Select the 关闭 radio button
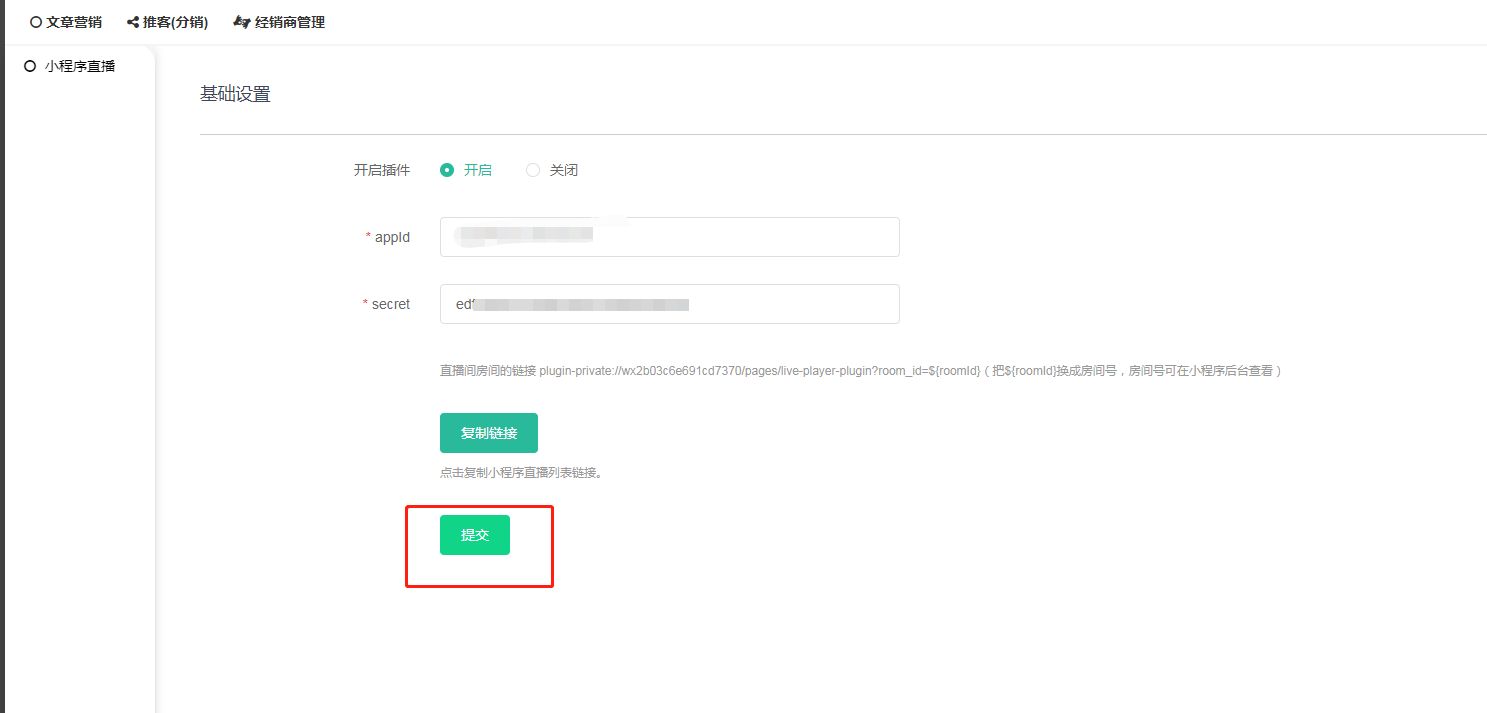Screen dimensions: 1487x713 tap(533, 170)
